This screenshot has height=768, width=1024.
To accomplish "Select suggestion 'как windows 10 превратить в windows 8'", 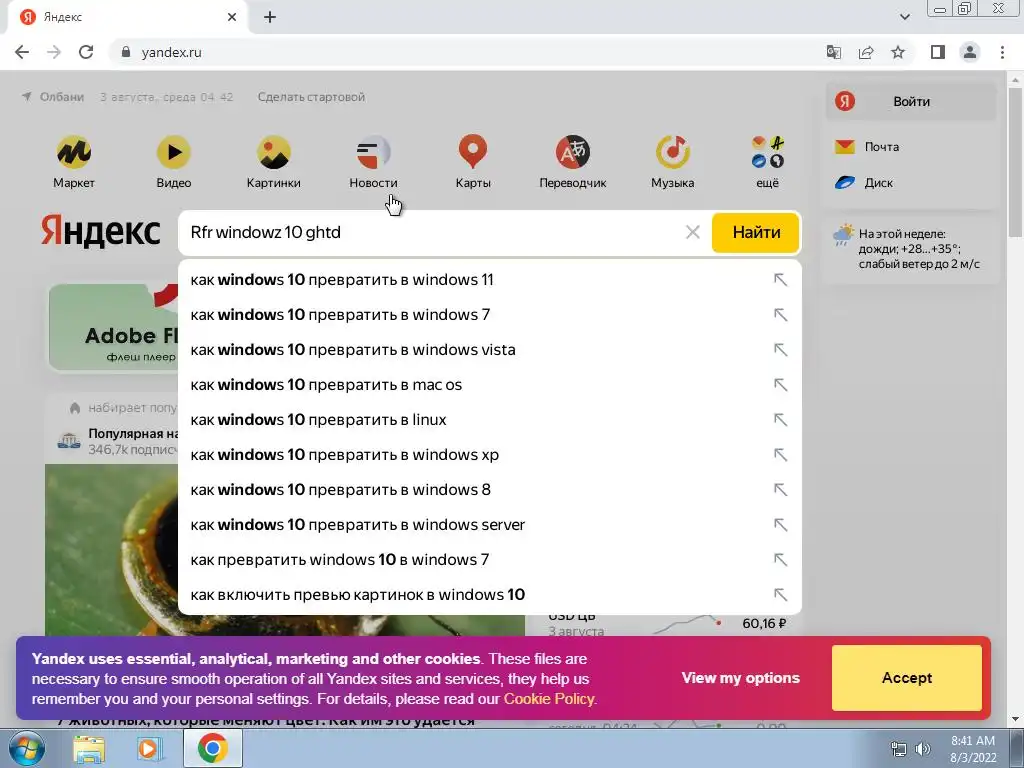I will [x=490, y=490].
